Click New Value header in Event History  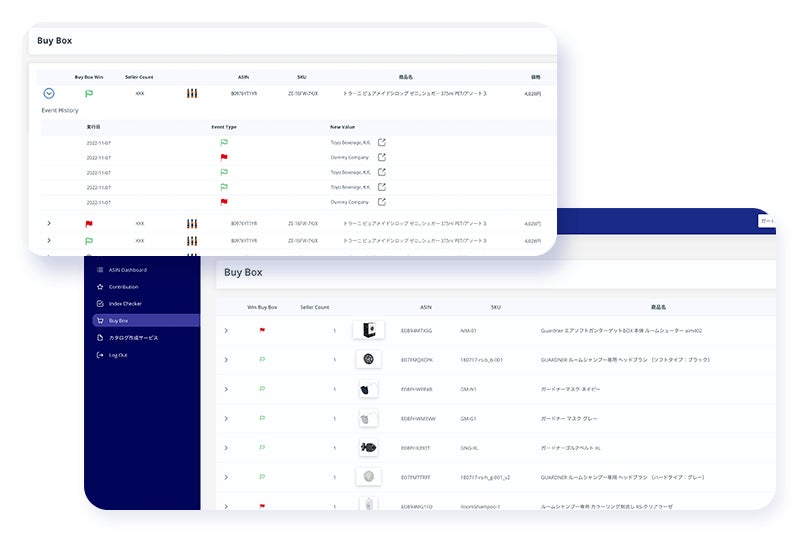tap(342, 127)
